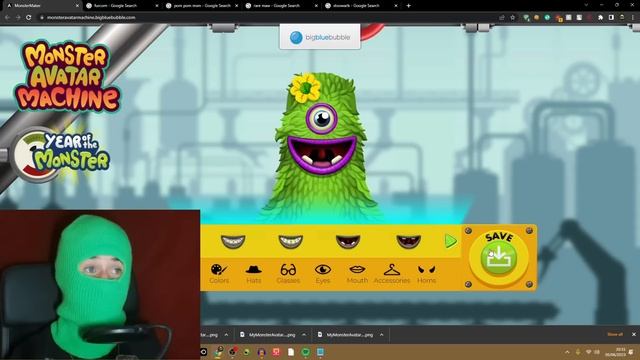Expand options for first truncated png download

tap(227, 335)
